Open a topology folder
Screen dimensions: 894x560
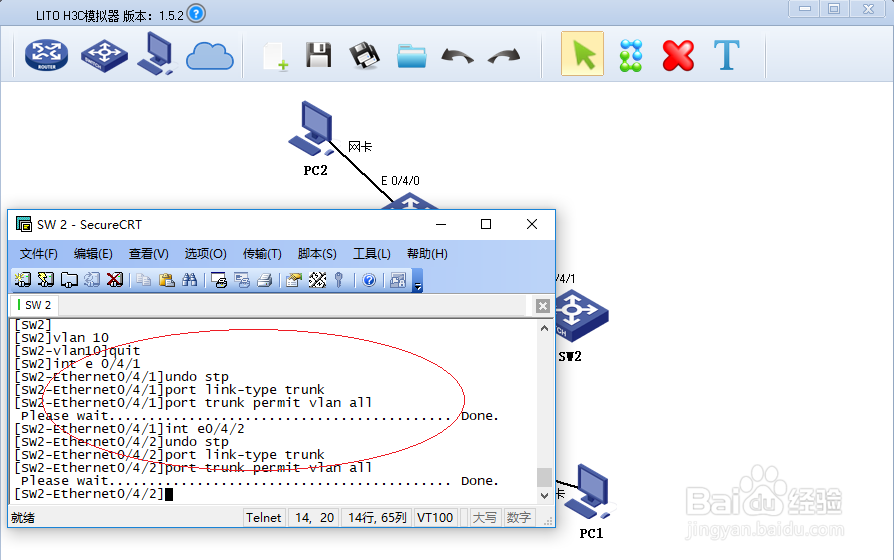[412, 56]
